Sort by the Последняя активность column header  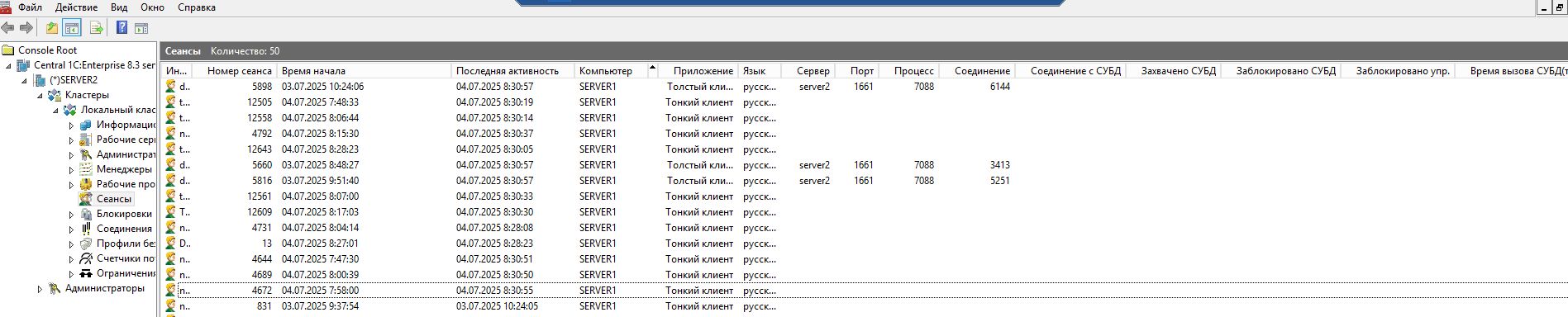point(512,71)
